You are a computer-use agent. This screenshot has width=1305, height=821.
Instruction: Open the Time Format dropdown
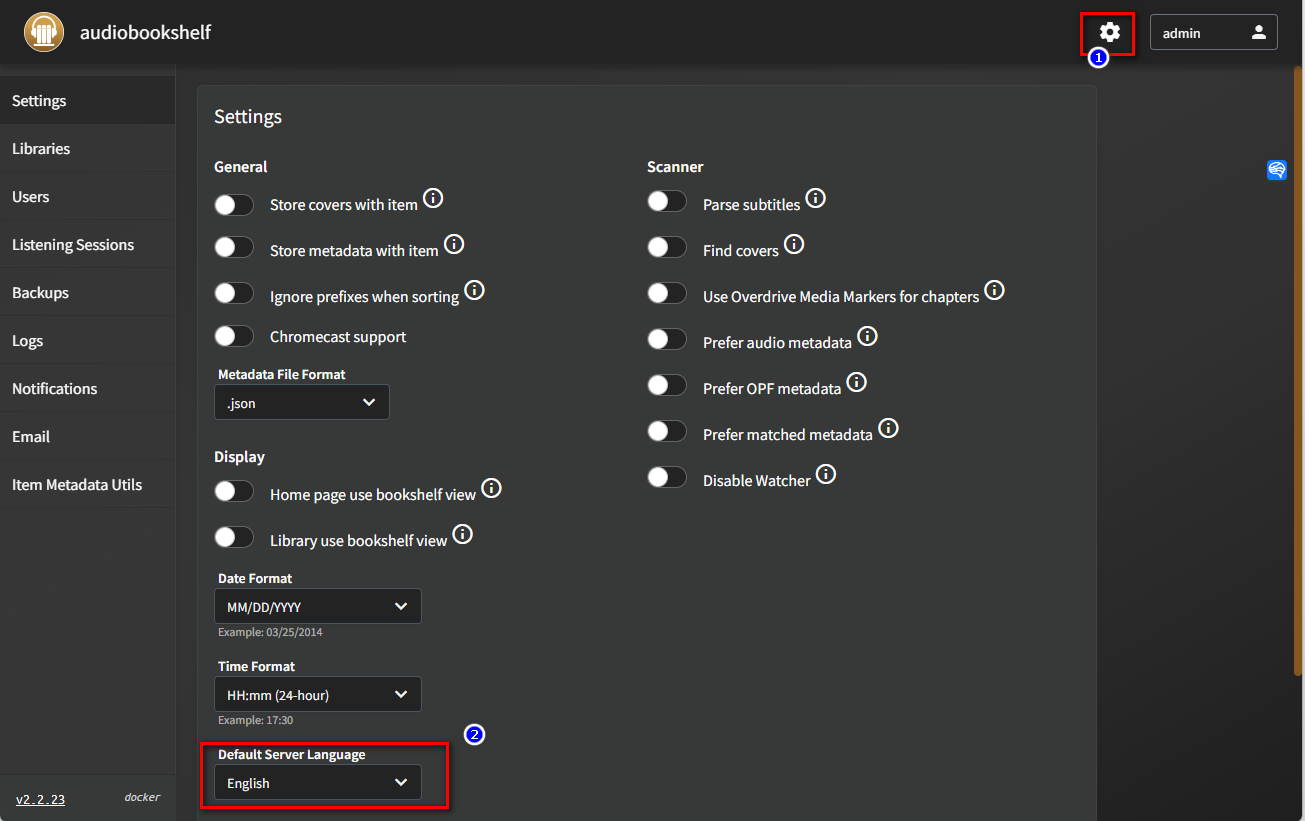pyautogui.click(x=317, y=694)
